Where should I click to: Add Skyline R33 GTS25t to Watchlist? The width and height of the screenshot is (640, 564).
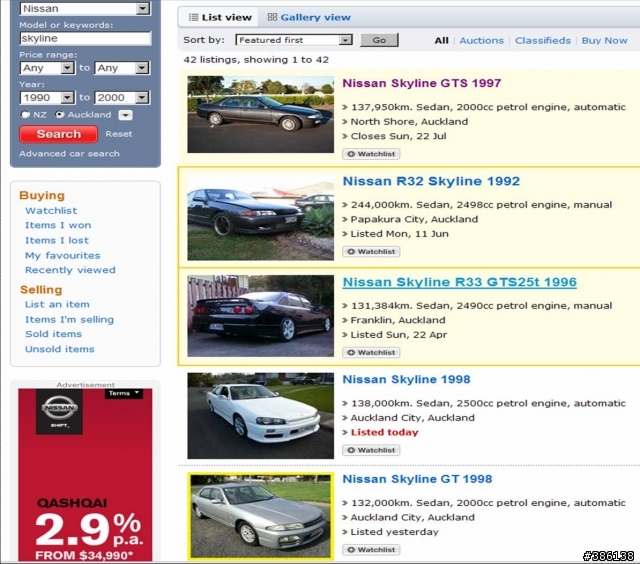click(371, 352)
